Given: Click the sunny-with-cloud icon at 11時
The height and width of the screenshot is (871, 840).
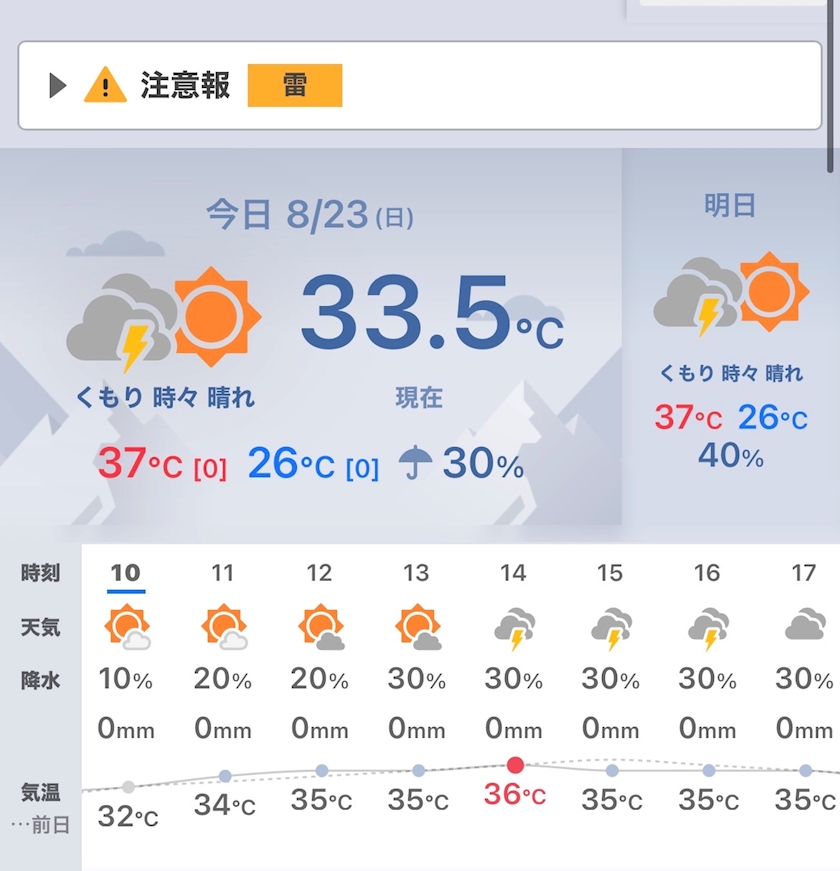Looking at the screenshot, I should point(224,627).
